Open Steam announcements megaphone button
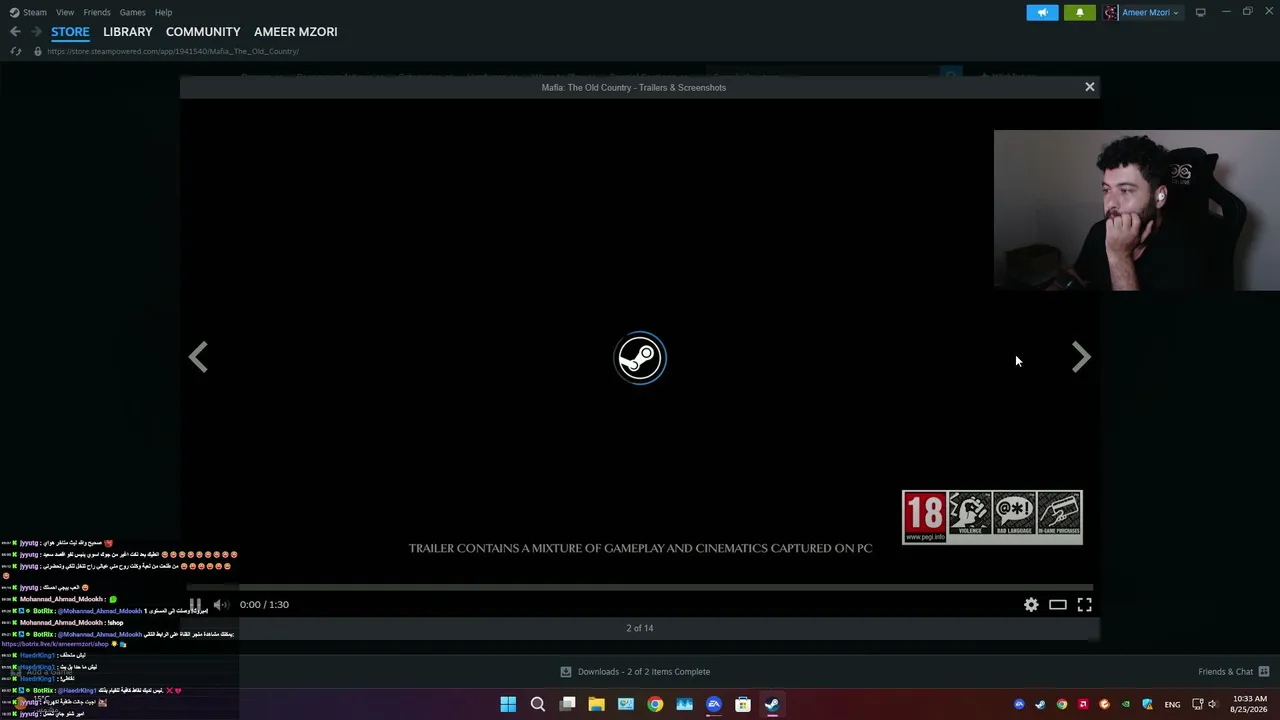The image size is (1280, 720). click(x=1042, y=12)
